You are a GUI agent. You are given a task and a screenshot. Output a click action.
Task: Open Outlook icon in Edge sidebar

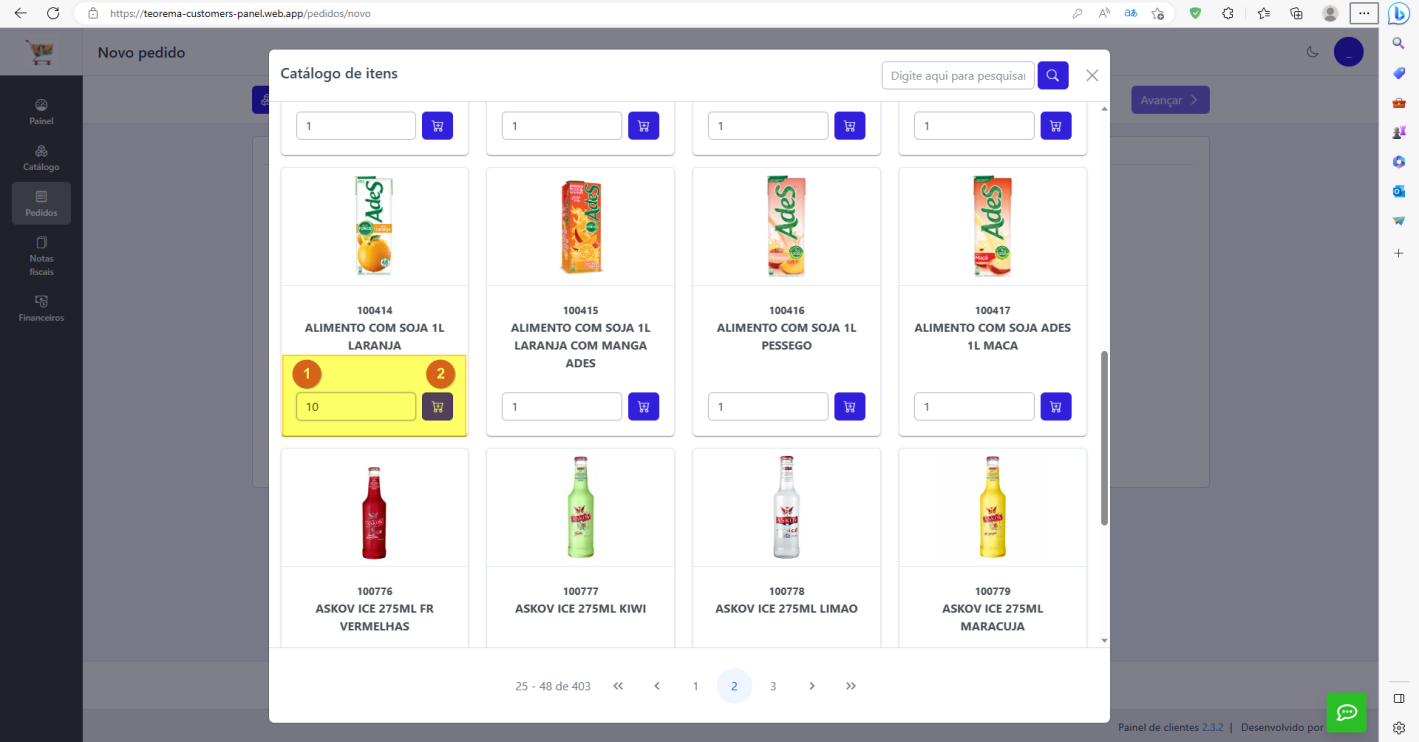pos(1399,190)
